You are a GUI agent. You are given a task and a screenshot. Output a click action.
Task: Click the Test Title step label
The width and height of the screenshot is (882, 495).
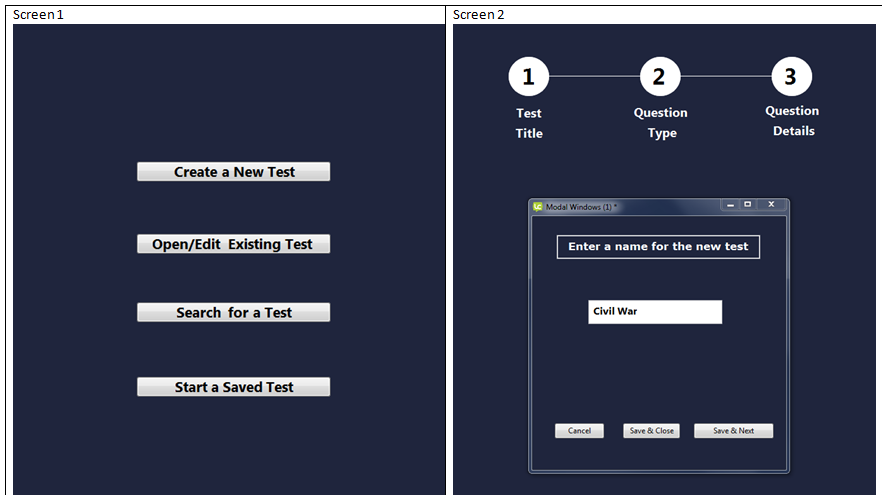pos(529,123)
